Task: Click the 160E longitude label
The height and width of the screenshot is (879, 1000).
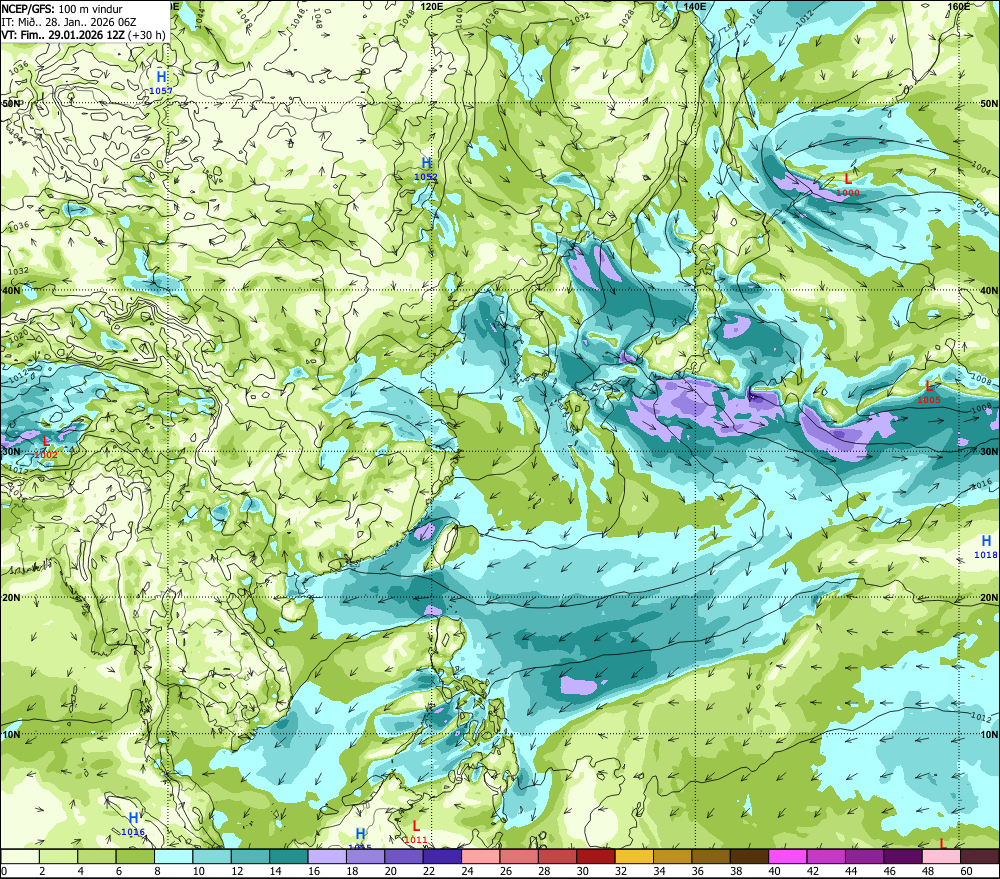Action: 959,6
